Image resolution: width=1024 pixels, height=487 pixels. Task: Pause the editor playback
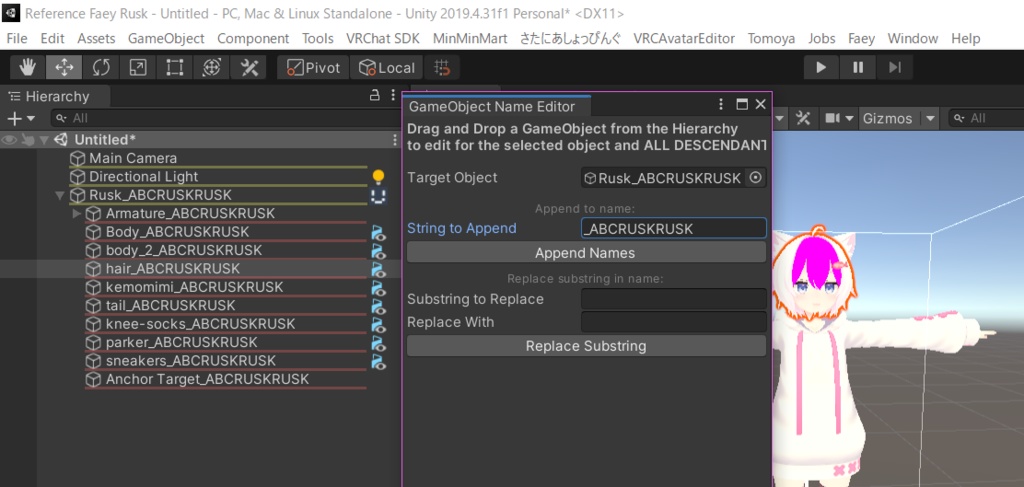tap(858, 67)
